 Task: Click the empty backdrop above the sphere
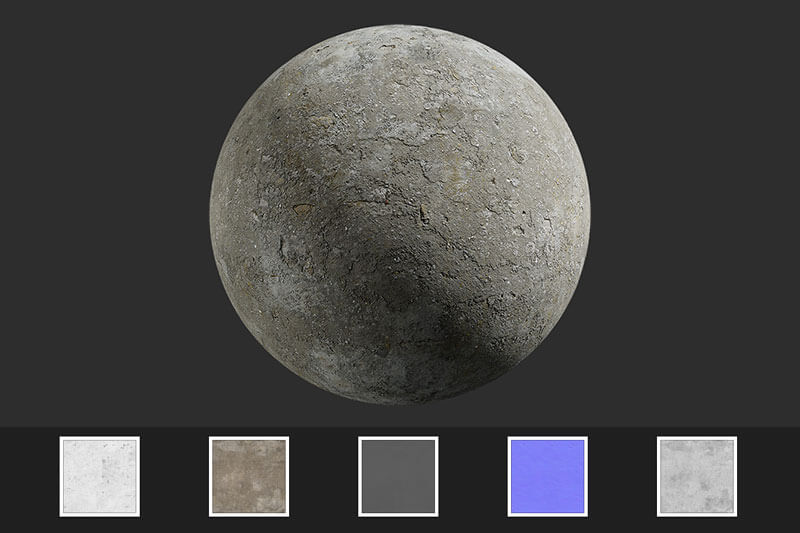(x=400, y=12)
